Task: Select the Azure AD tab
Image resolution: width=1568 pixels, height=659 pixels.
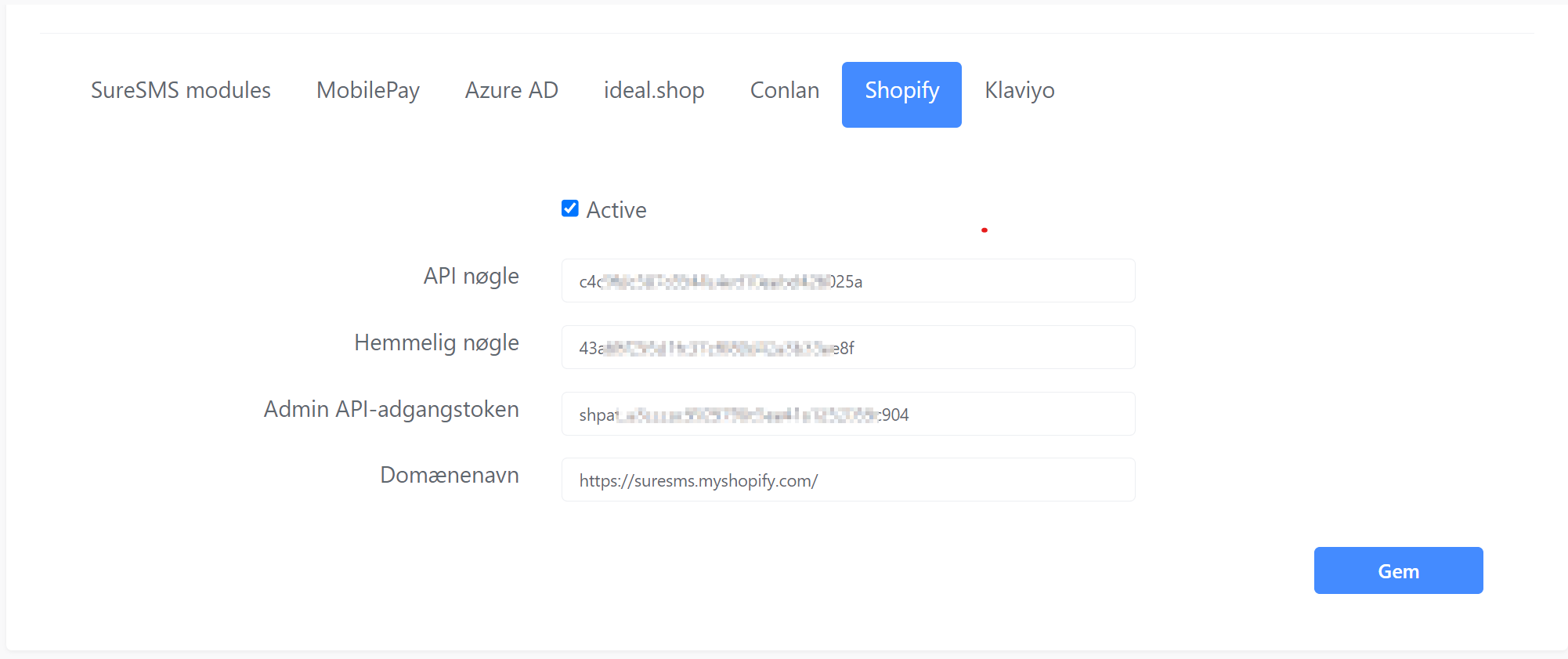Action: (511, 91)
